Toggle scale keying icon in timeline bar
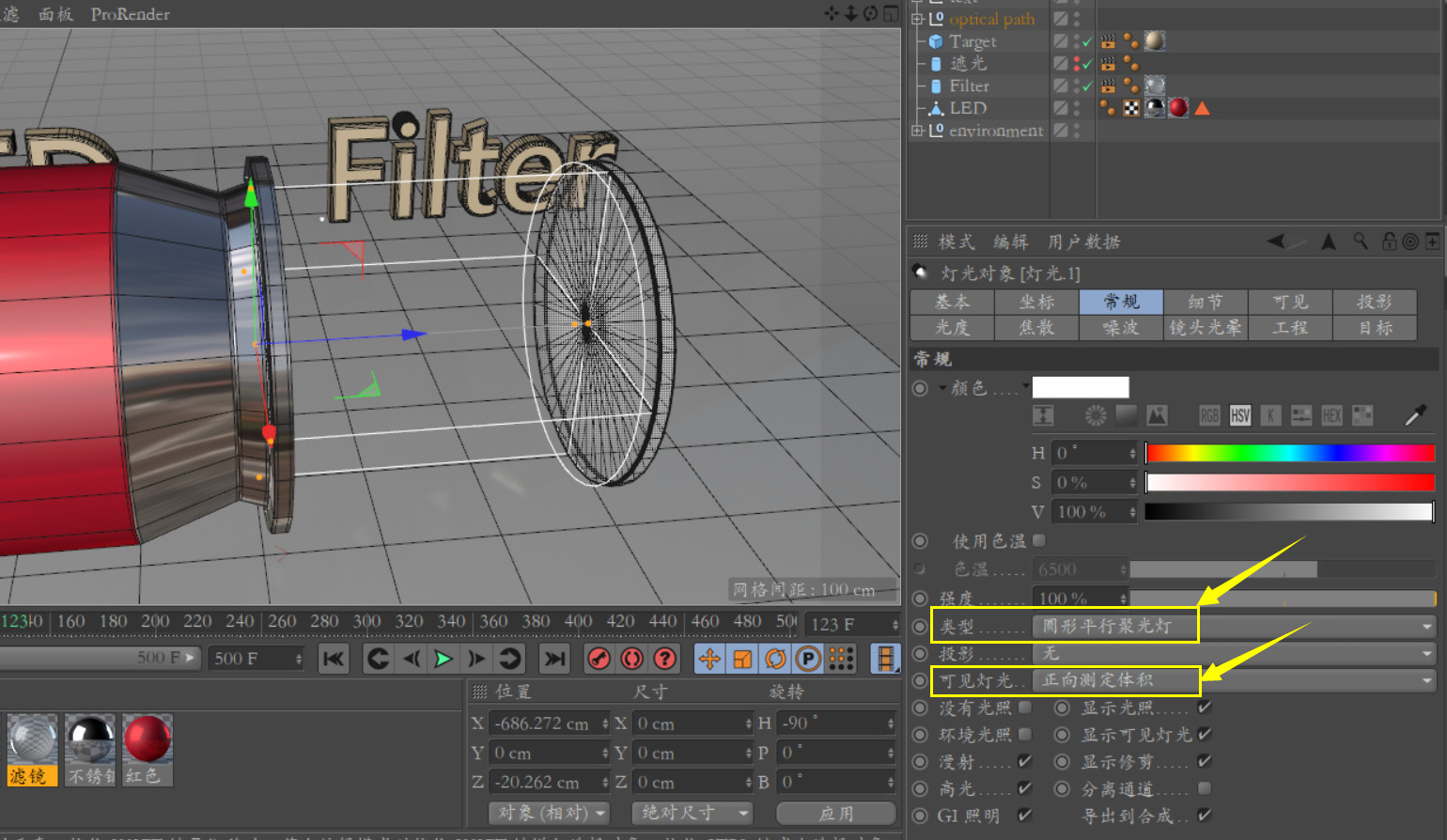The image size is (1447, 840). 742,659
